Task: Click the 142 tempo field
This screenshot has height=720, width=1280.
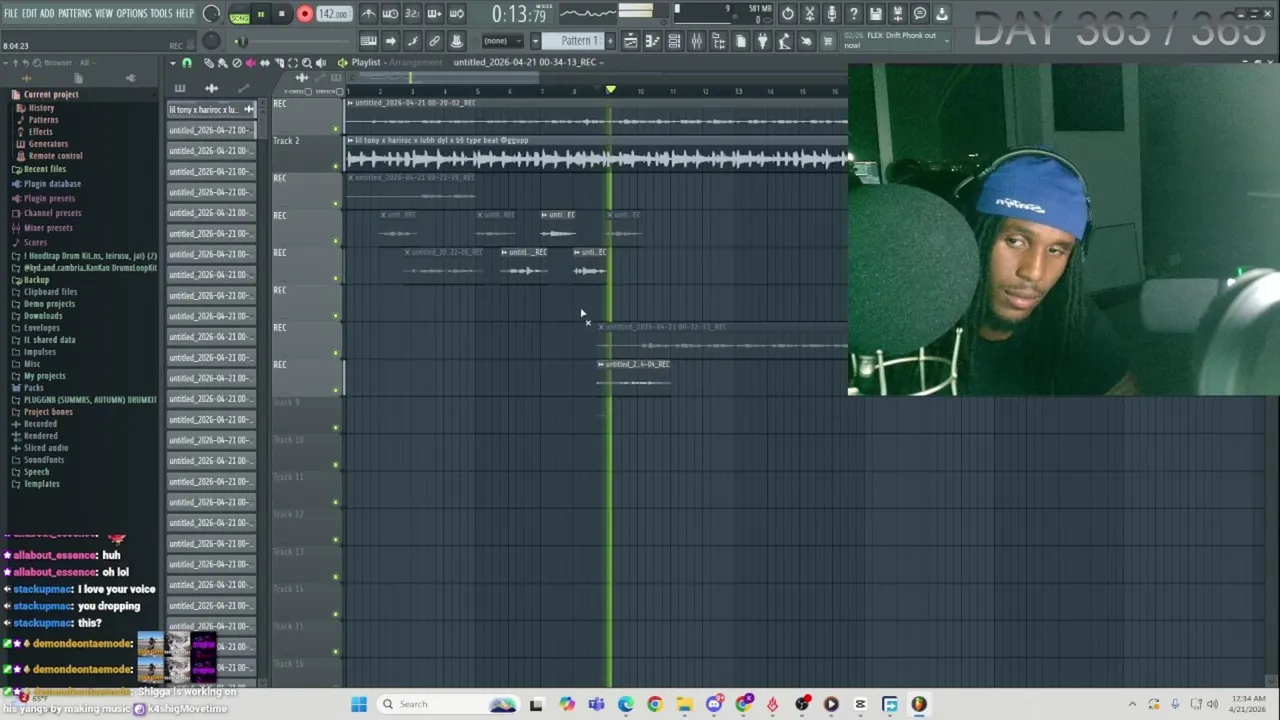Action: tap(333, 14)
